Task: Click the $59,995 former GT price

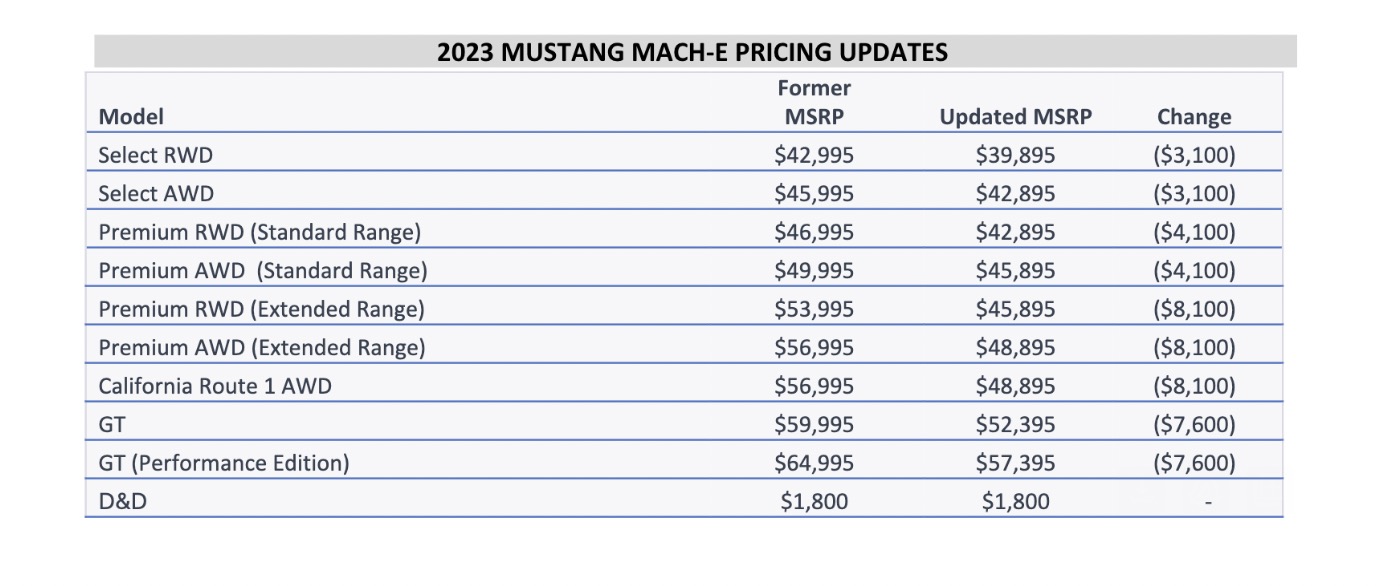Action: tap(814, 425)
